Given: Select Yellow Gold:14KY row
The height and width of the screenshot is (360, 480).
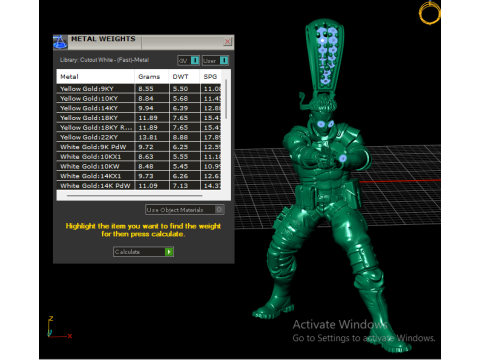Looking at the screenshot, I should (139, 108).
